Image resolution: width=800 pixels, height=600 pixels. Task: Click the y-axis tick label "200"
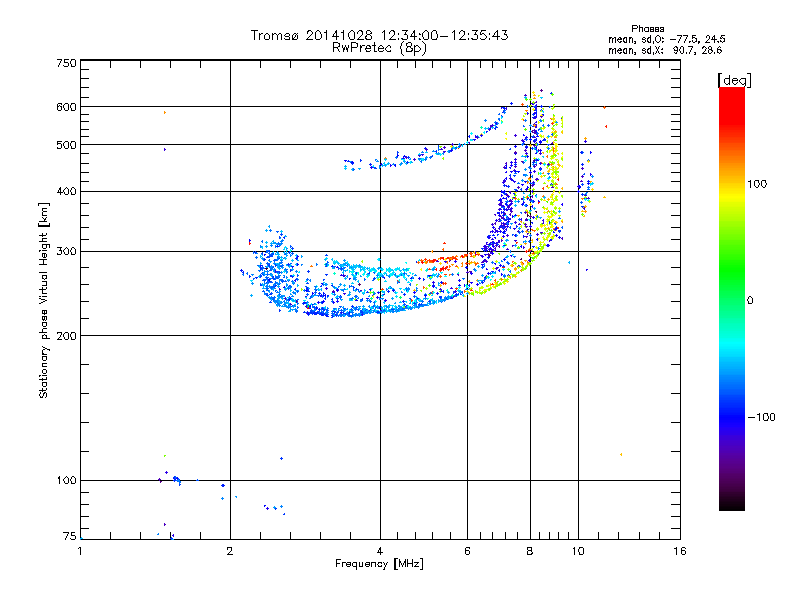tap(66, 336)
